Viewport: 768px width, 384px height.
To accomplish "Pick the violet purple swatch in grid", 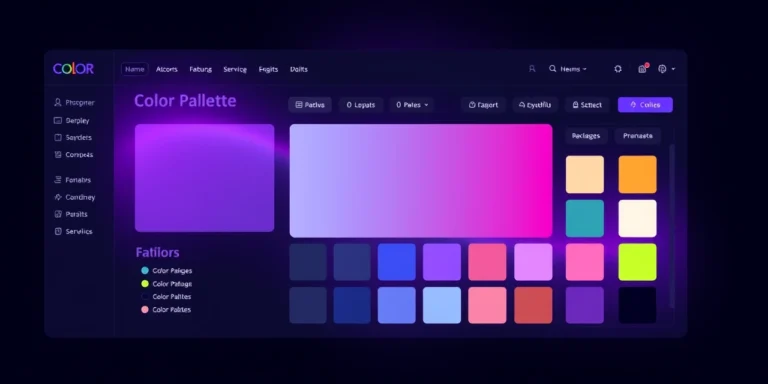I will point(442,262).
